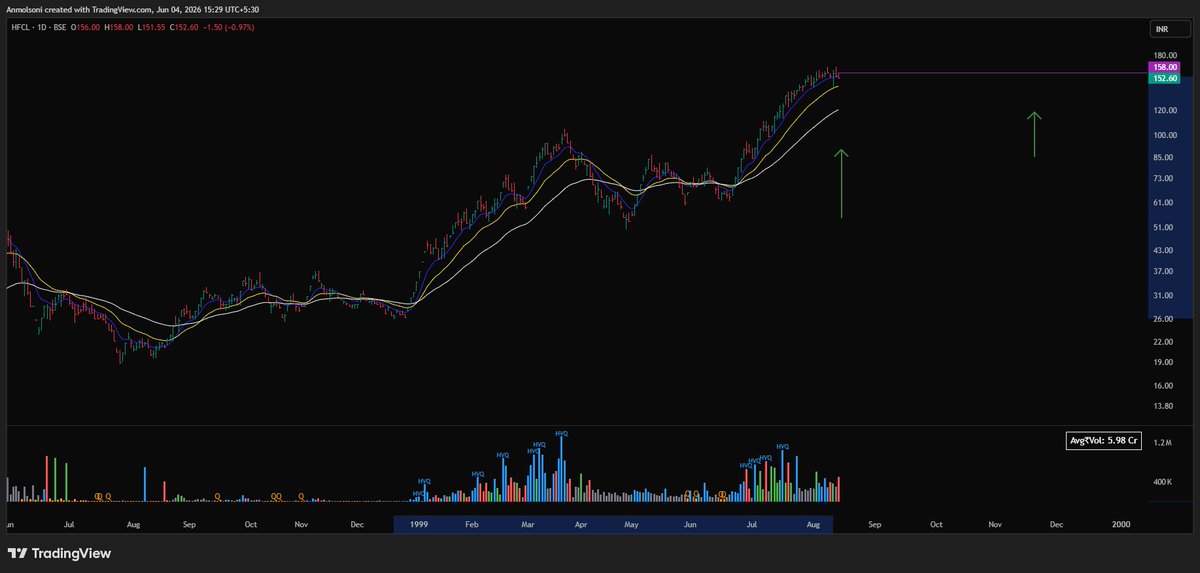Click 51.00 on the price axis
The image size is (1200, 573).
click(1163, 227)
